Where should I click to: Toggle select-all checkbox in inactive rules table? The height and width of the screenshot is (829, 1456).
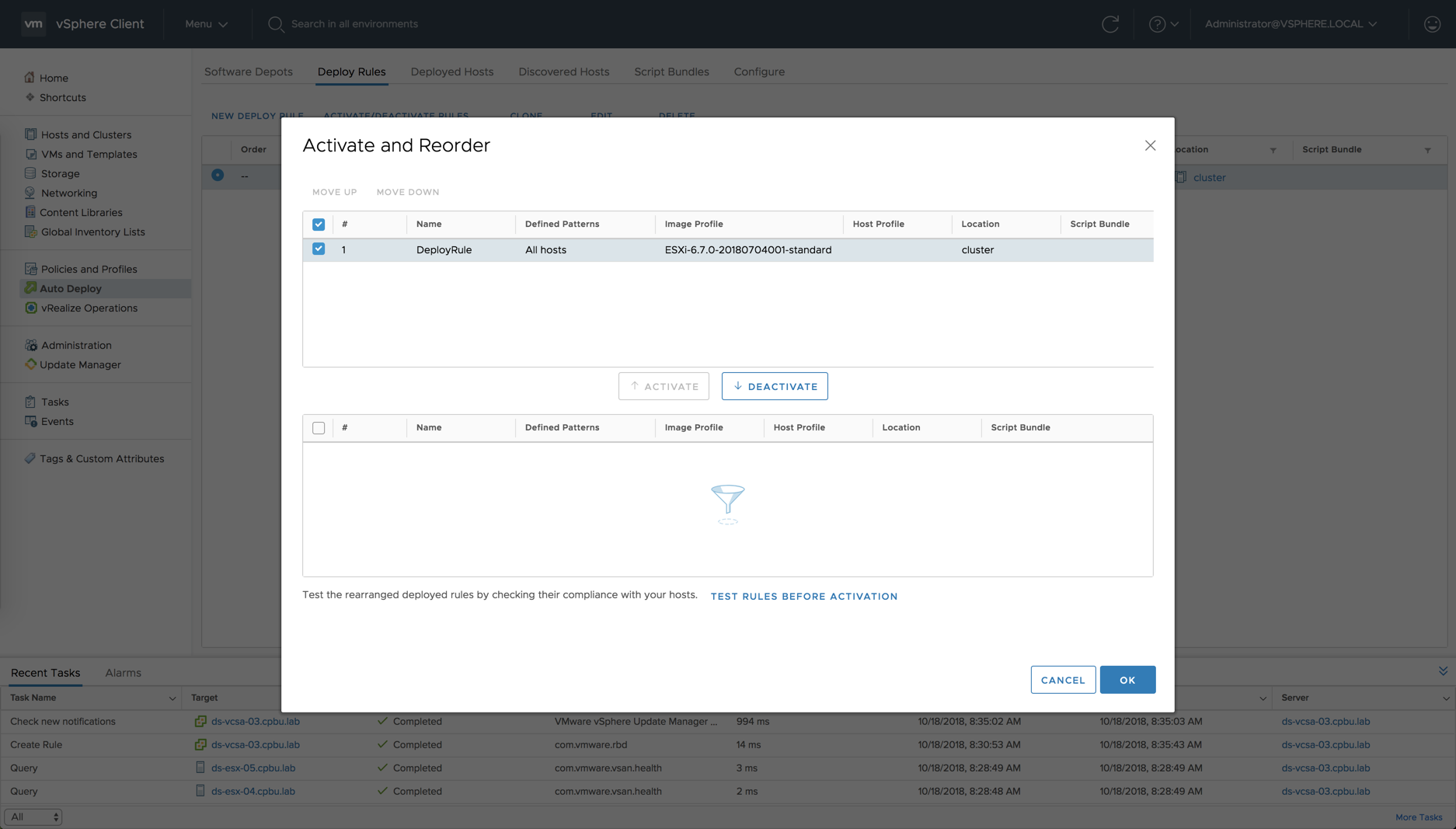point(319,428)
